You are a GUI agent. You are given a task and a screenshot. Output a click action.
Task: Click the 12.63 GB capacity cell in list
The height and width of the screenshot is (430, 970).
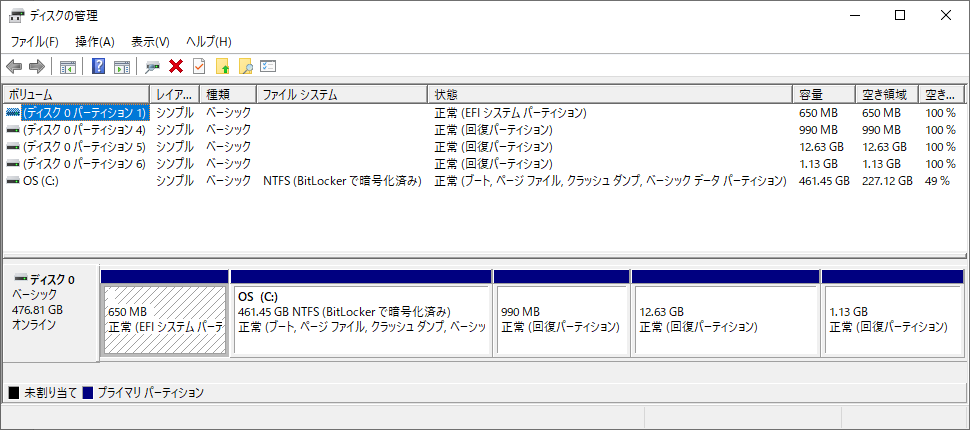822,147
